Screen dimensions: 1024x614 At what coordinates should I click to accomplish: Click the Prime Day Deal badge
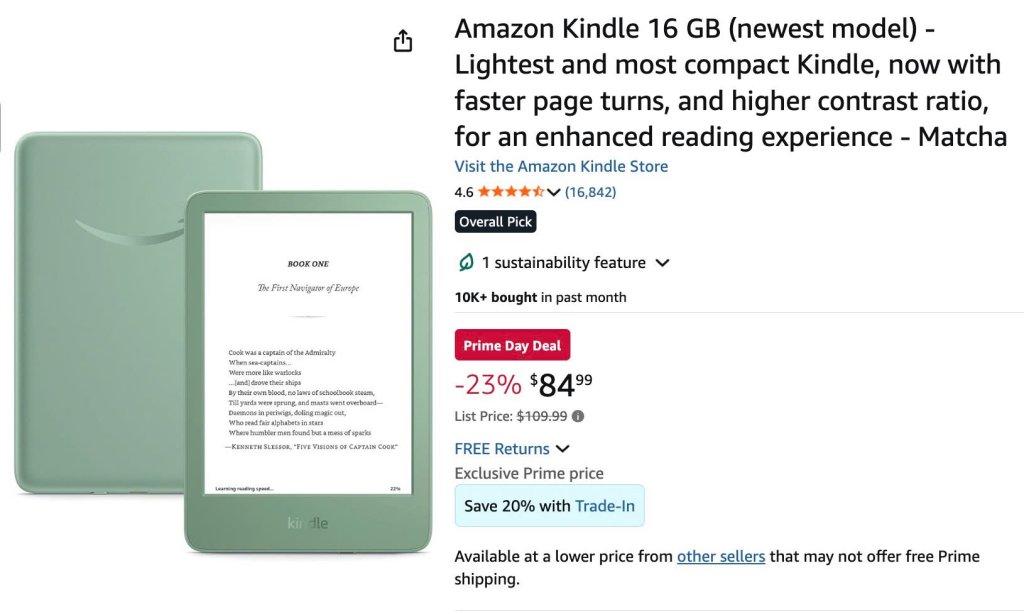pyautogui.click(x=512, y=345)
